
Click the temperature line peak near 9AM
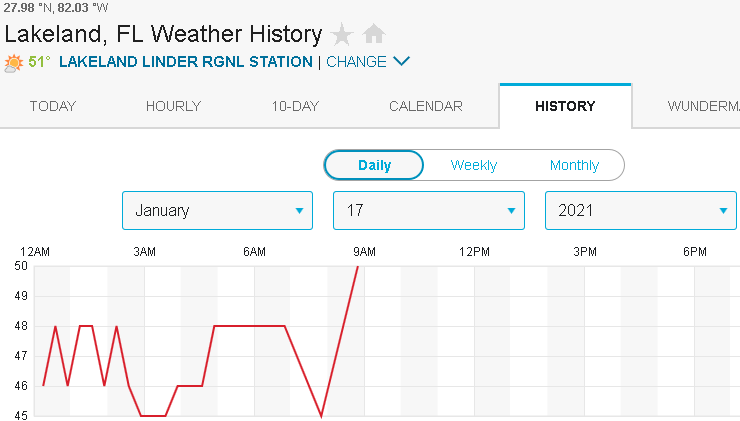tap(357, 268)
